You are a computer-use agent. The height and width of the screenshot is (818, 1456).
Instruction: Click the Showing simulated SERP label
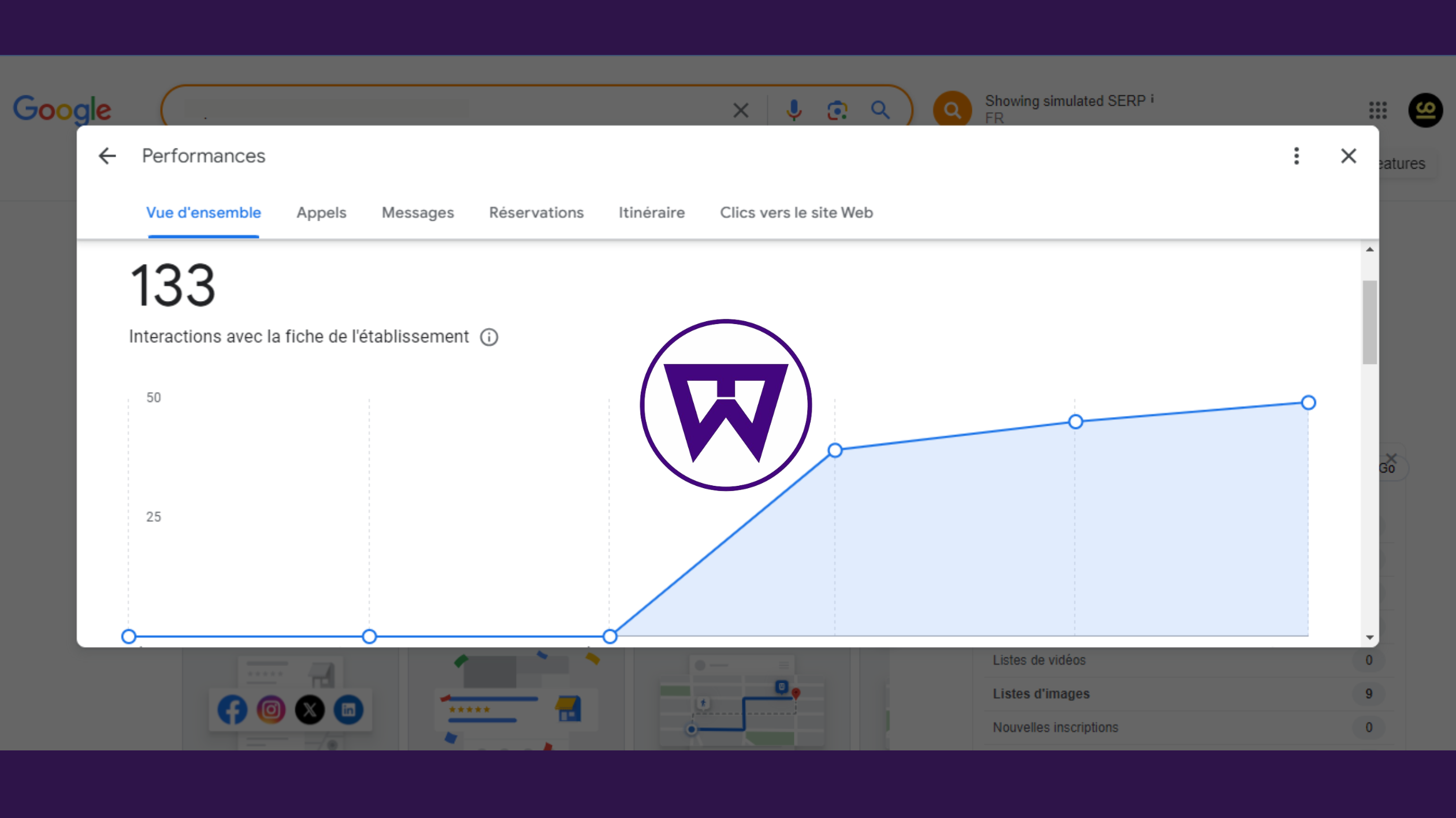[x=1065, y=101]
